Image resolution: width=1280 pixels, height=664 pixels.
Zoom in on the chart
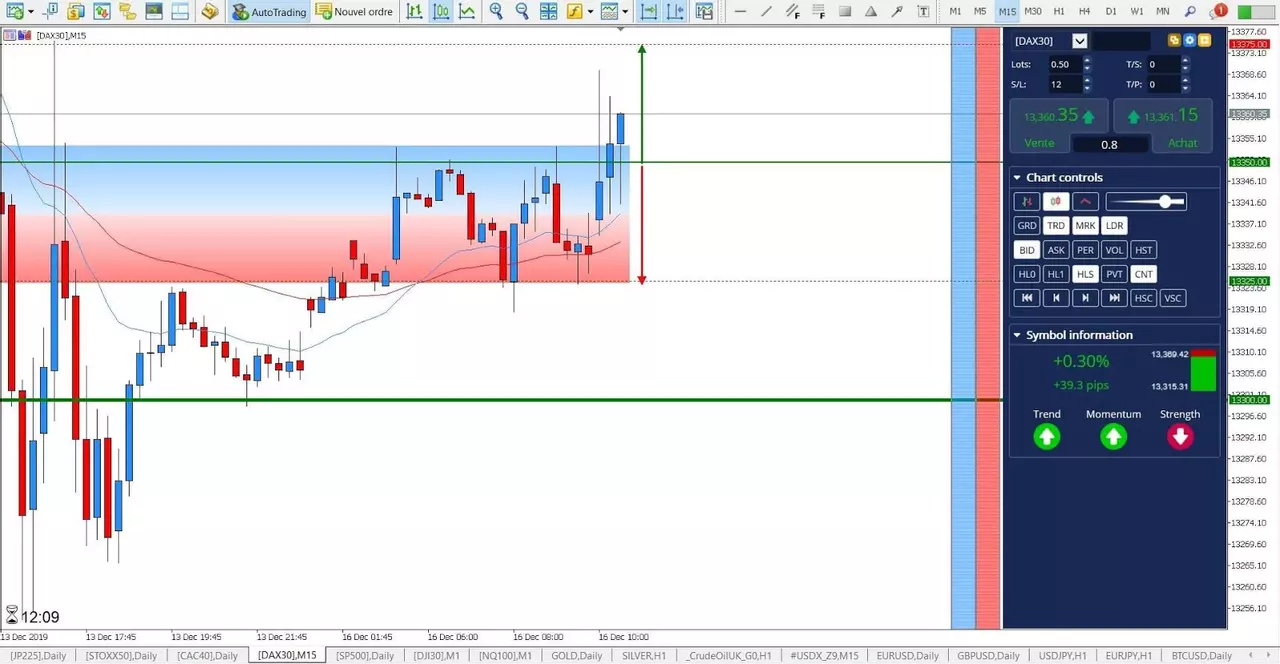(496, 12)
